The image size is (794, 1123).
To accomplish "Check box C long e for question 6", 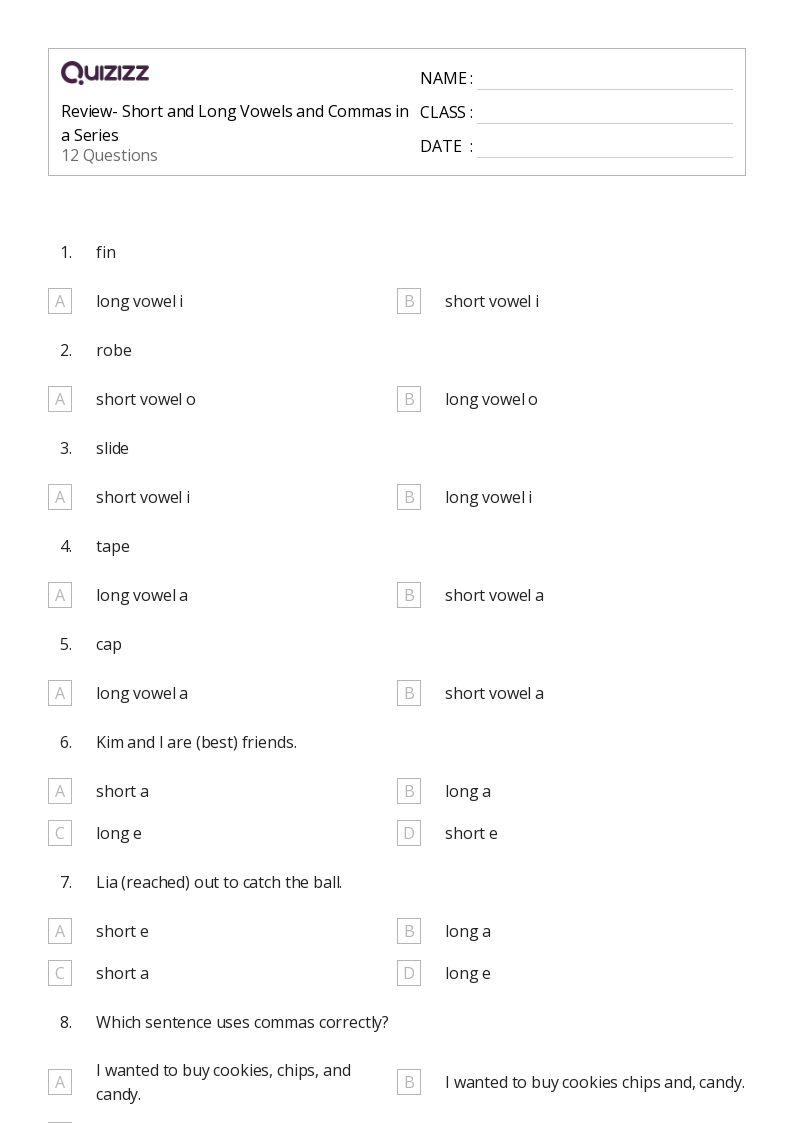I will click(x=60, y=833).
